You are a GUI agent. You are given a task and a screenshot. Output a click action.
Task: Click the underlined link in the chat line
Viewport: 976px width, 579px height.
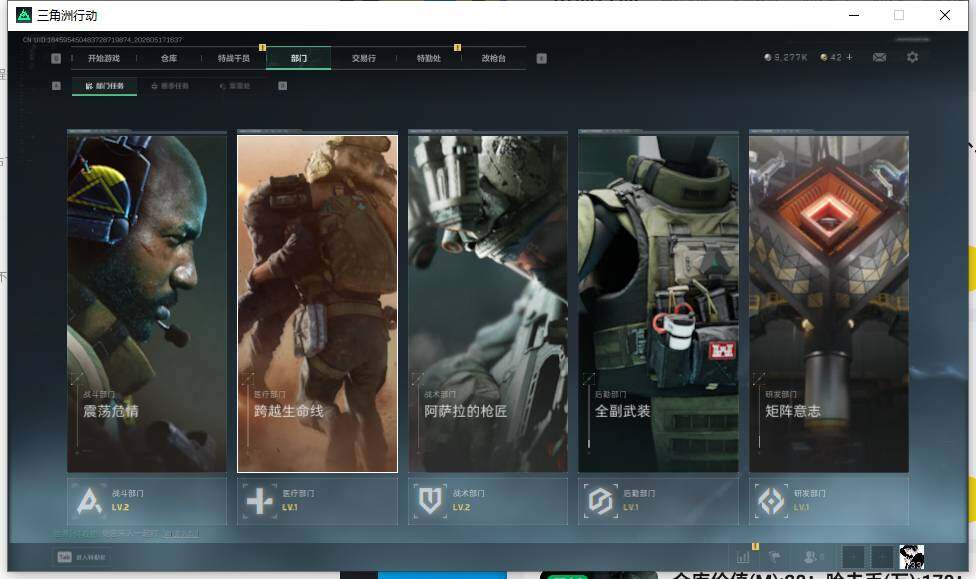(181, 534)
